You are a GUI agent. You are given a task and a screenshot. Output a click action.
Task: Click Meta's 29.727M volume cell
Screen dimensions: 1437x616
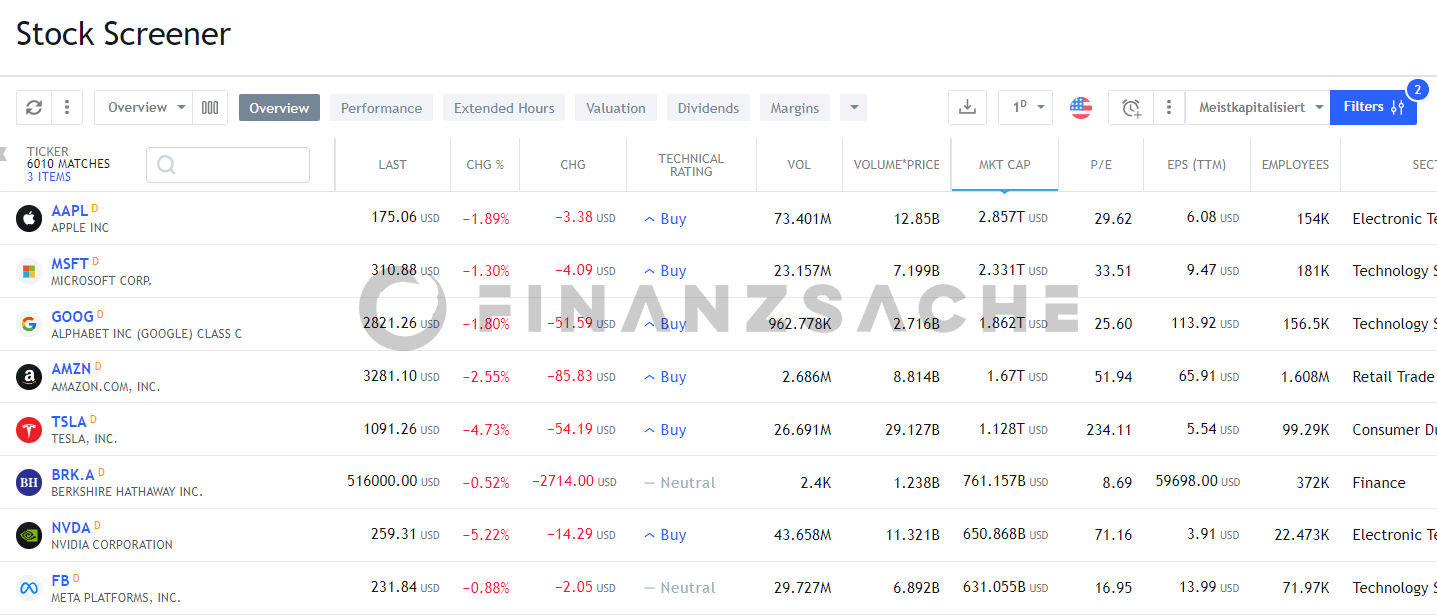pyautogui.click(x=802, y=588)
